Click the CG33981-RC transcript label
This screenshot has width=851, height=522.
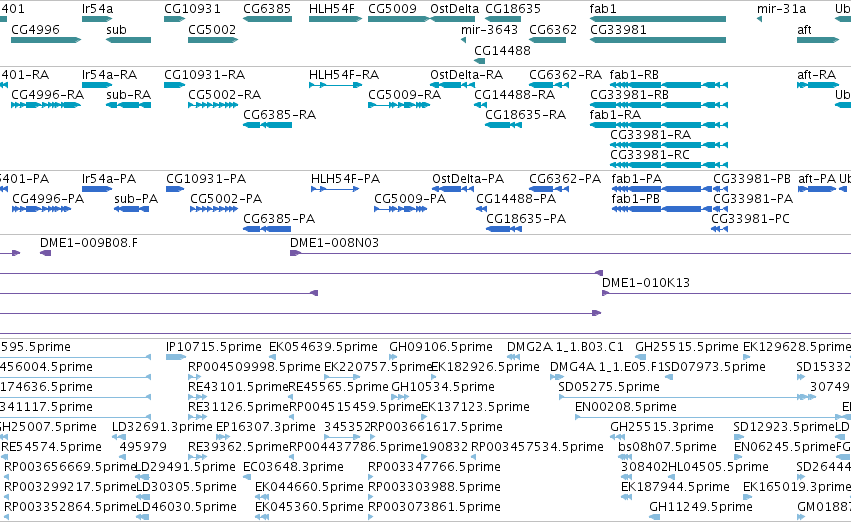click(x=650, y=155)
